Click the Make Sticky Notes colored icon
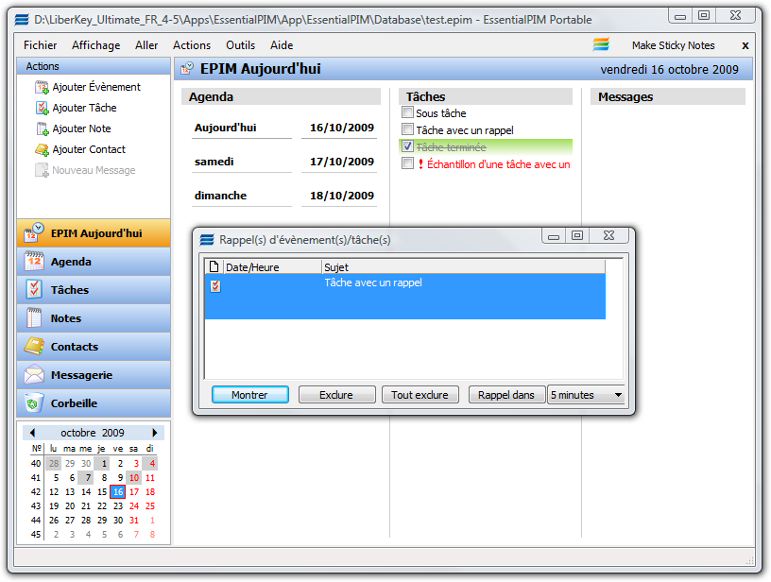The height and width of the screenshot is (582, 771). click(x=601, y=45)
